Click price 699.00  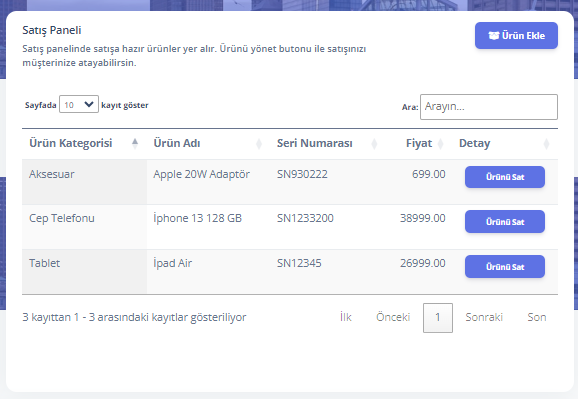pyautogui.click(x=429, y=174)
